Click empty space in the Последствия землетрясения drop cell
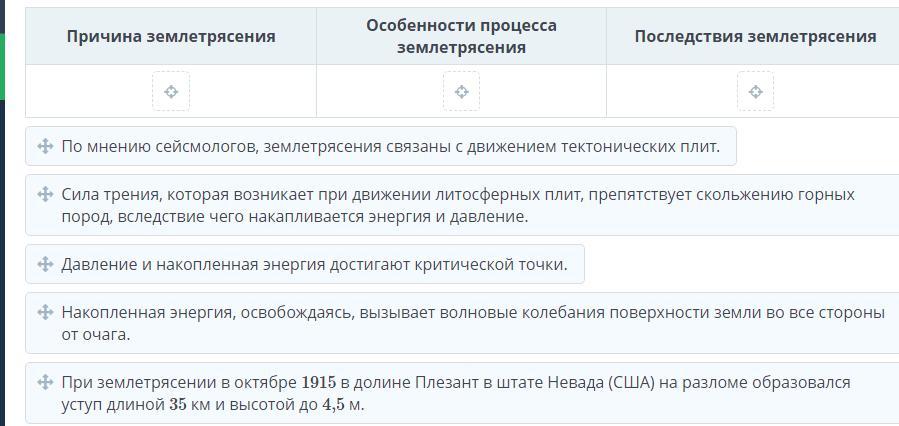 (x=830, y=92)
